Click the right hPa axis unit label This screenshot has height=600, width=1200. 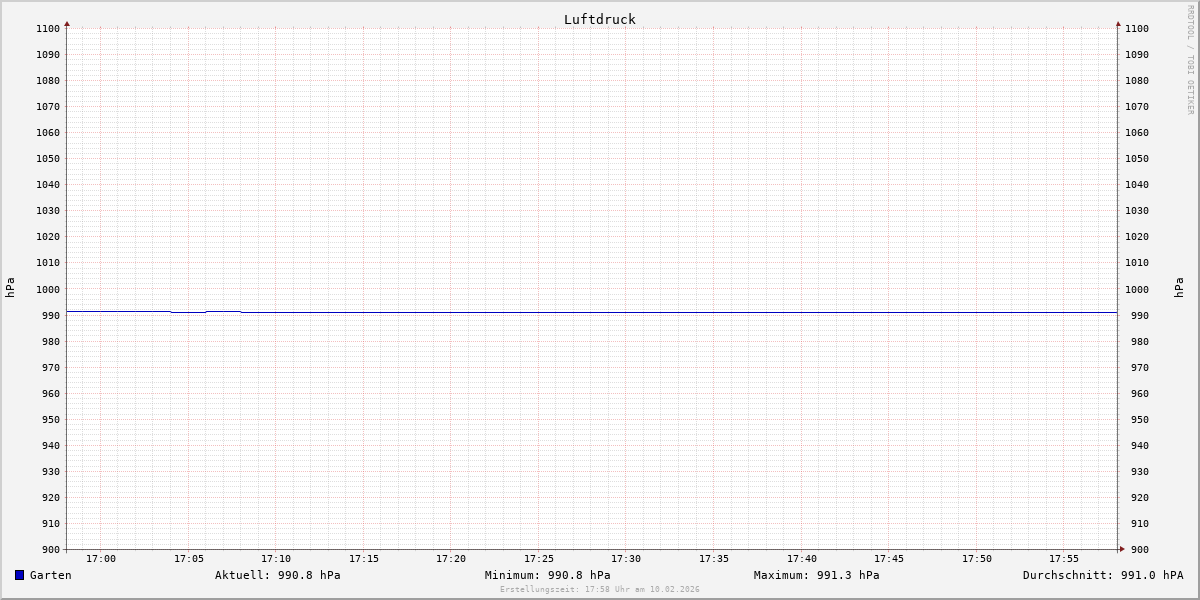point(1179,288)
